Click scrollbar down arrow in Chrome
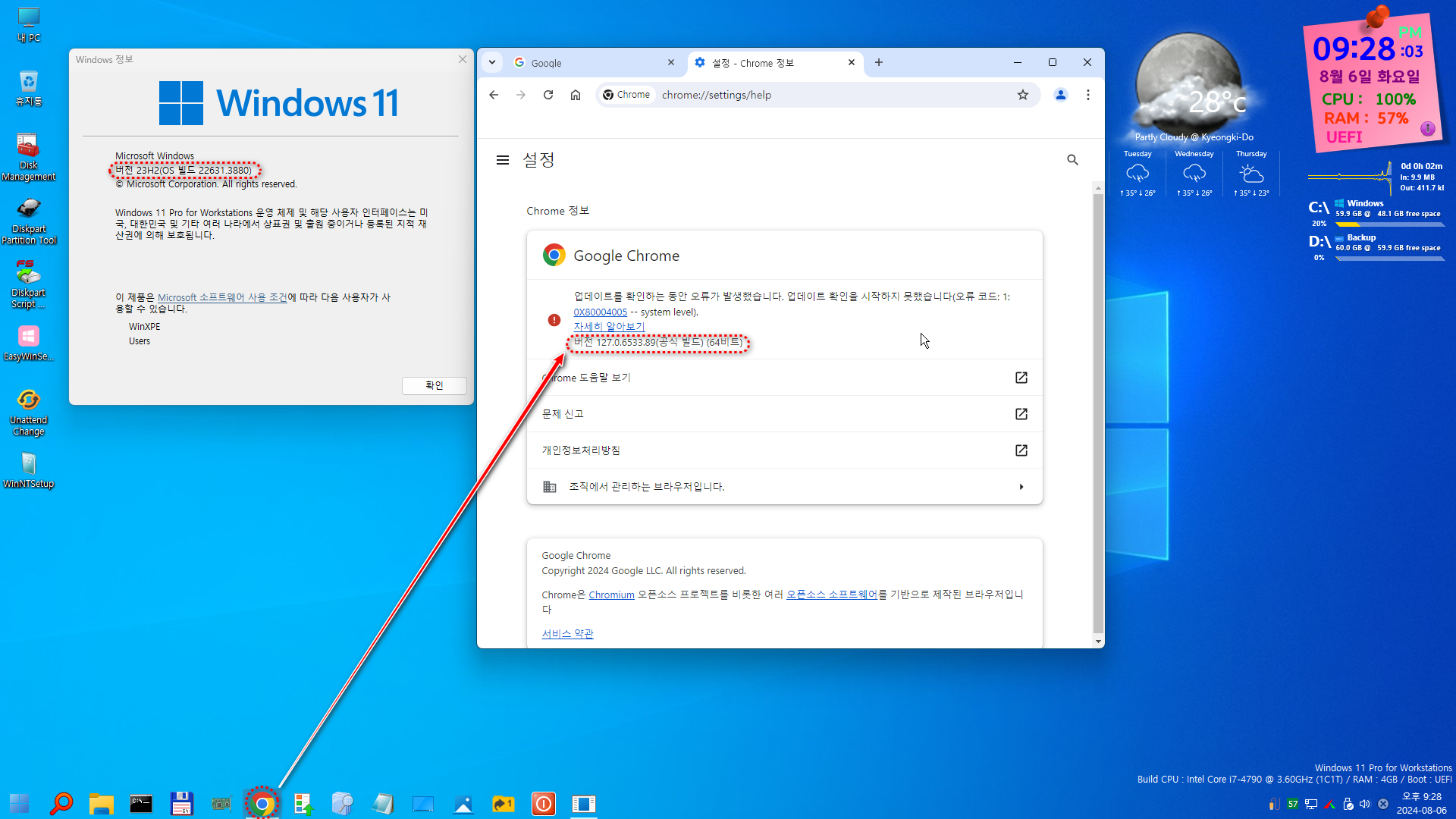This screenshot has height=819, width=1456. click(1098, 642)
